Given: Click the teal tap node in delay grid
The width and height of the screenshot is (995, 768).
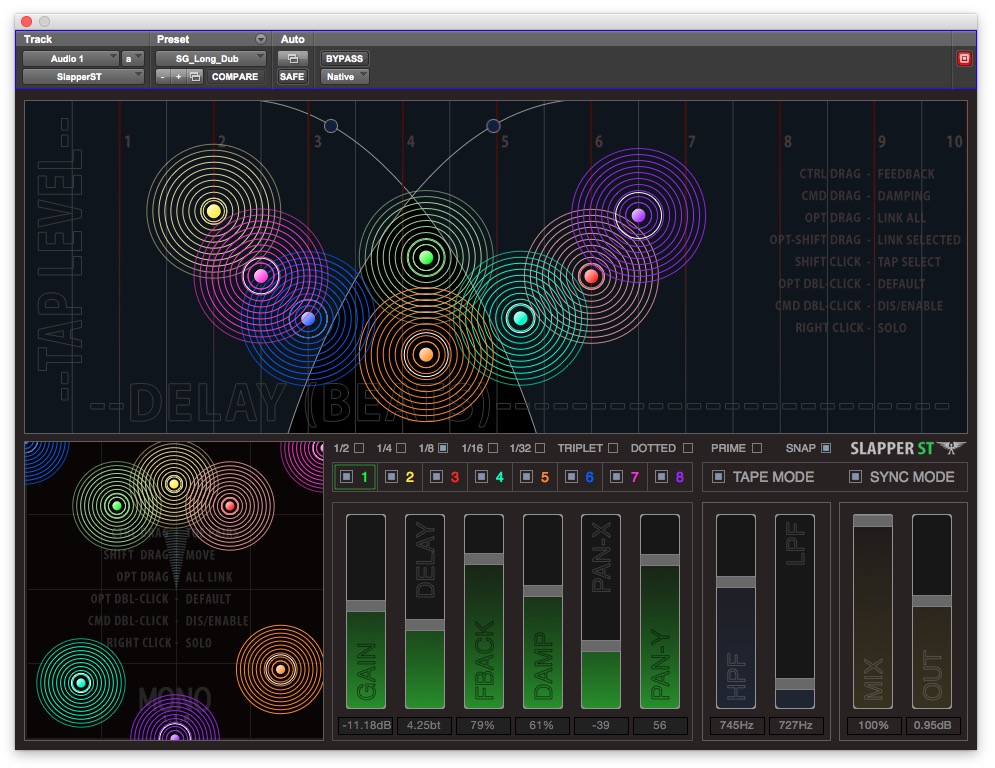Looking at the screenshot, I should (520, 317).
